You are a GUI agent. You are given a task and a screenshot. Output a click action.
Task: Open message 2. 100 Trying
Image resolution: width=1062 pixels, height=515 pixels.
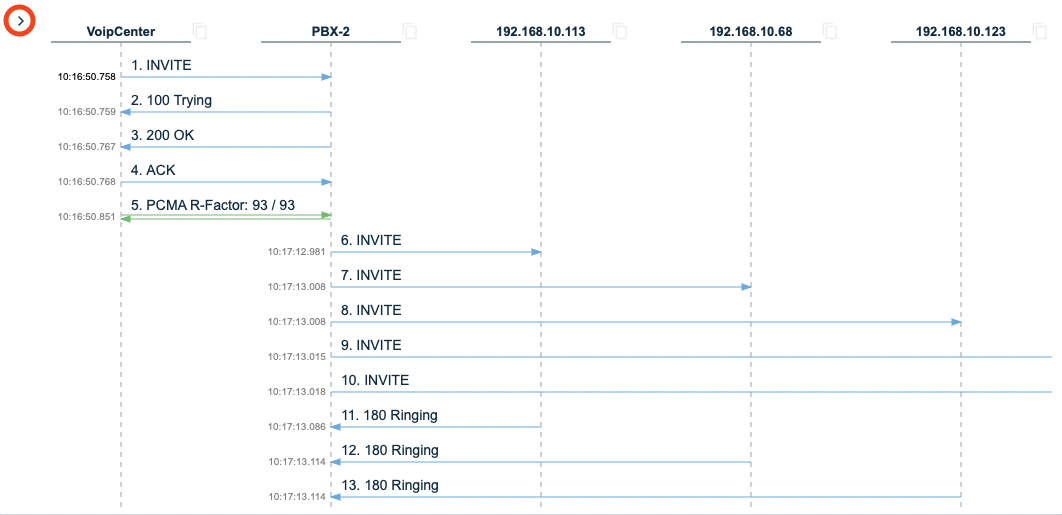click(171, 101)
